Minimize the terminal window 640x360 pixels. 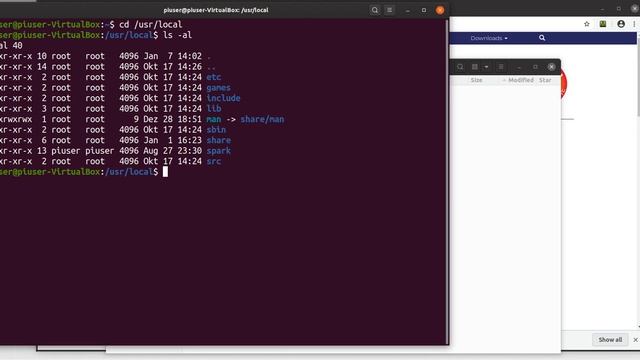pyautogui.click(x=407, y=10)
